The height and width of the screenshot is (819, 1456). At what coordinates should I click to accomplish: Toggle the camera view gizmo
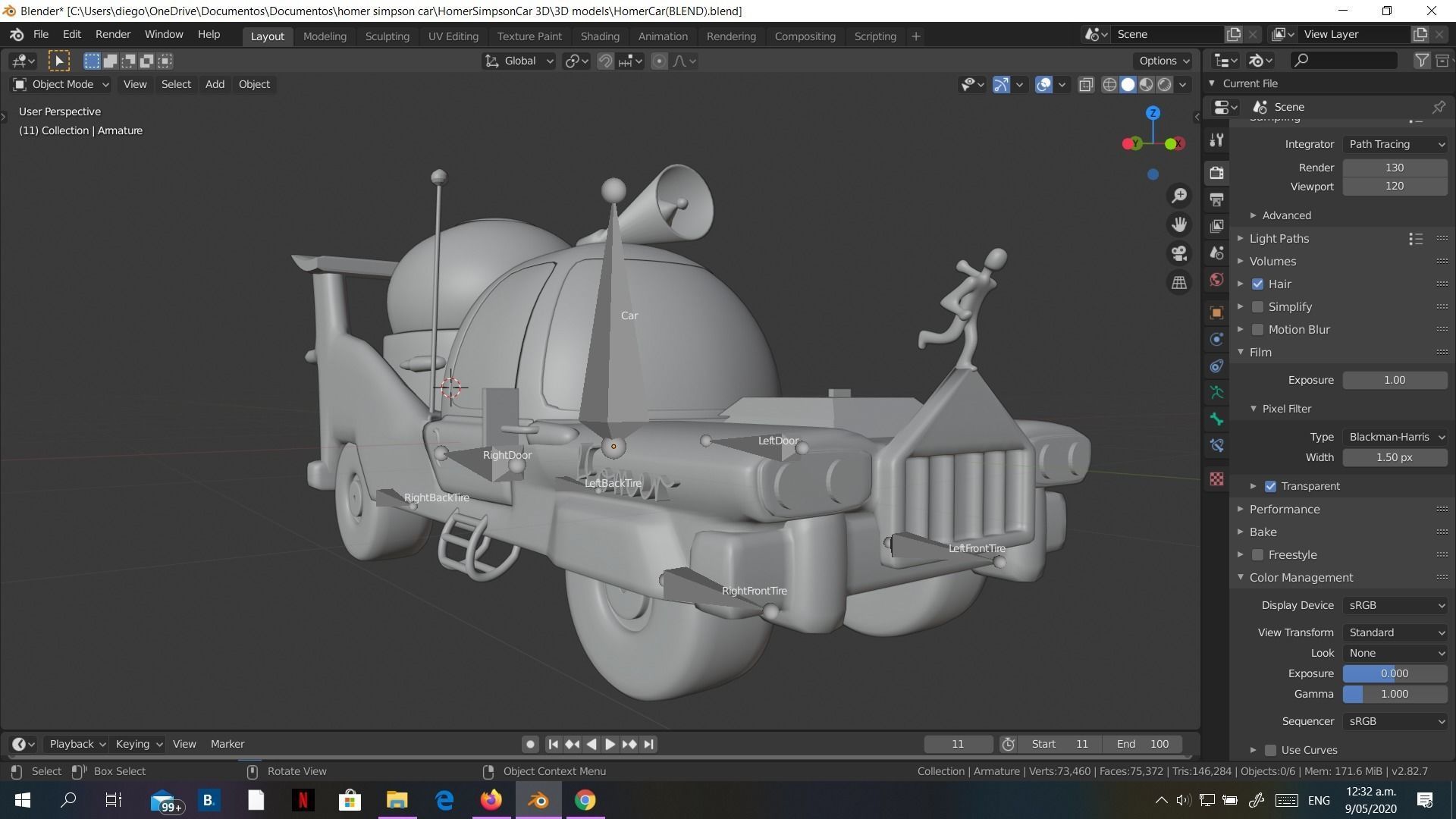[1179, 253]
